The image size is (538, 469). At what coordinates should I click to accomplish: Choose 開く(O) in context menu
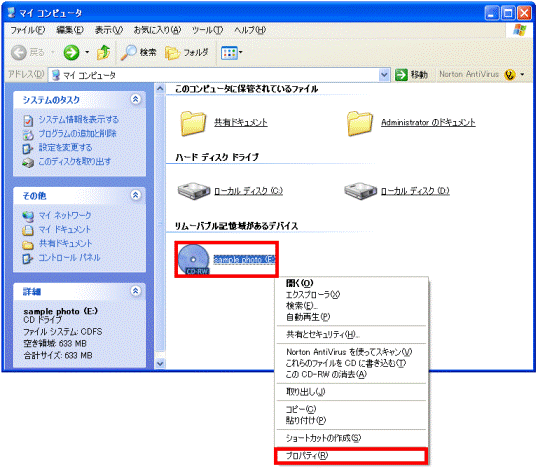[351, 283]
